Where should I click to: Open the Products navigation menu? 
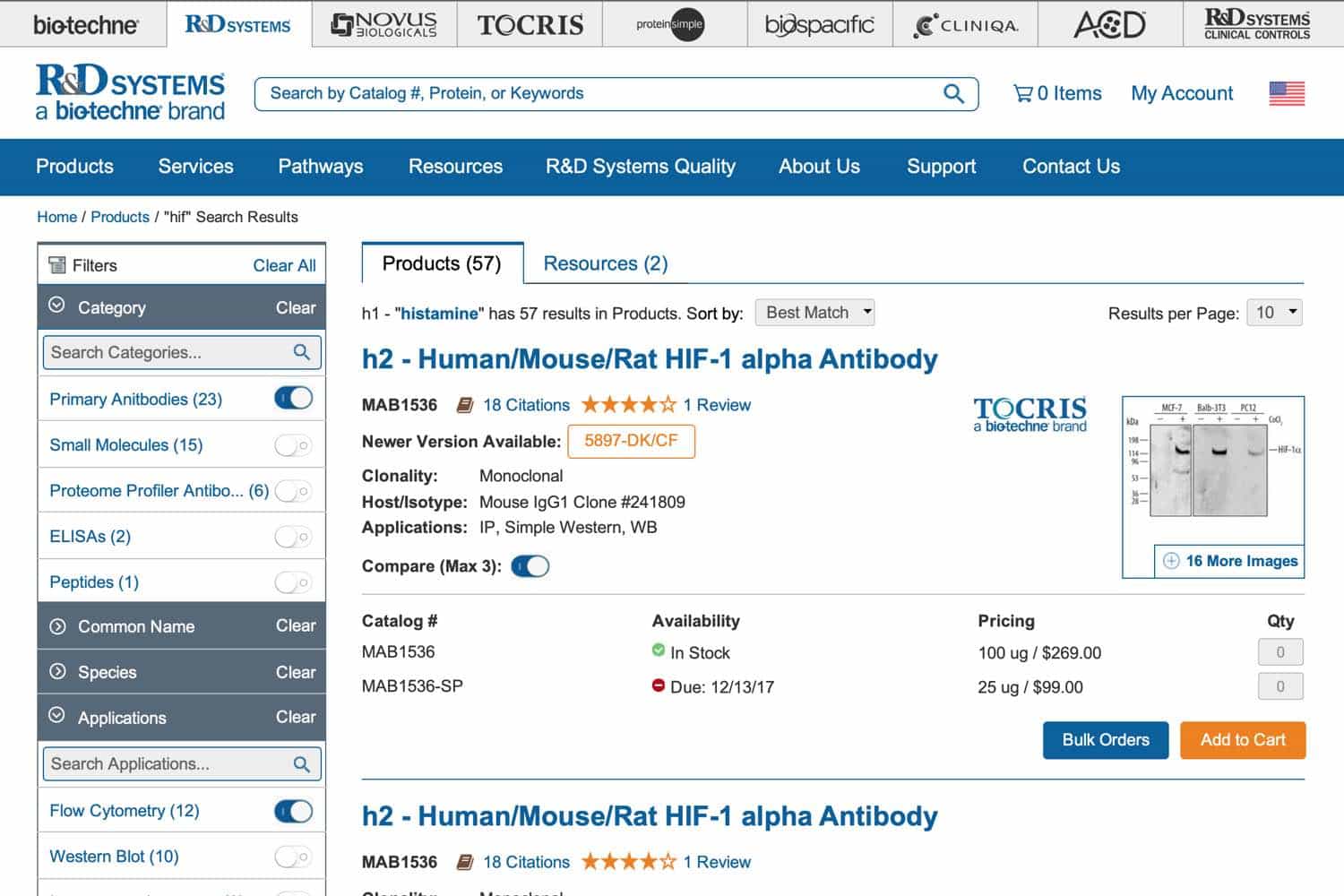(74, 167)
